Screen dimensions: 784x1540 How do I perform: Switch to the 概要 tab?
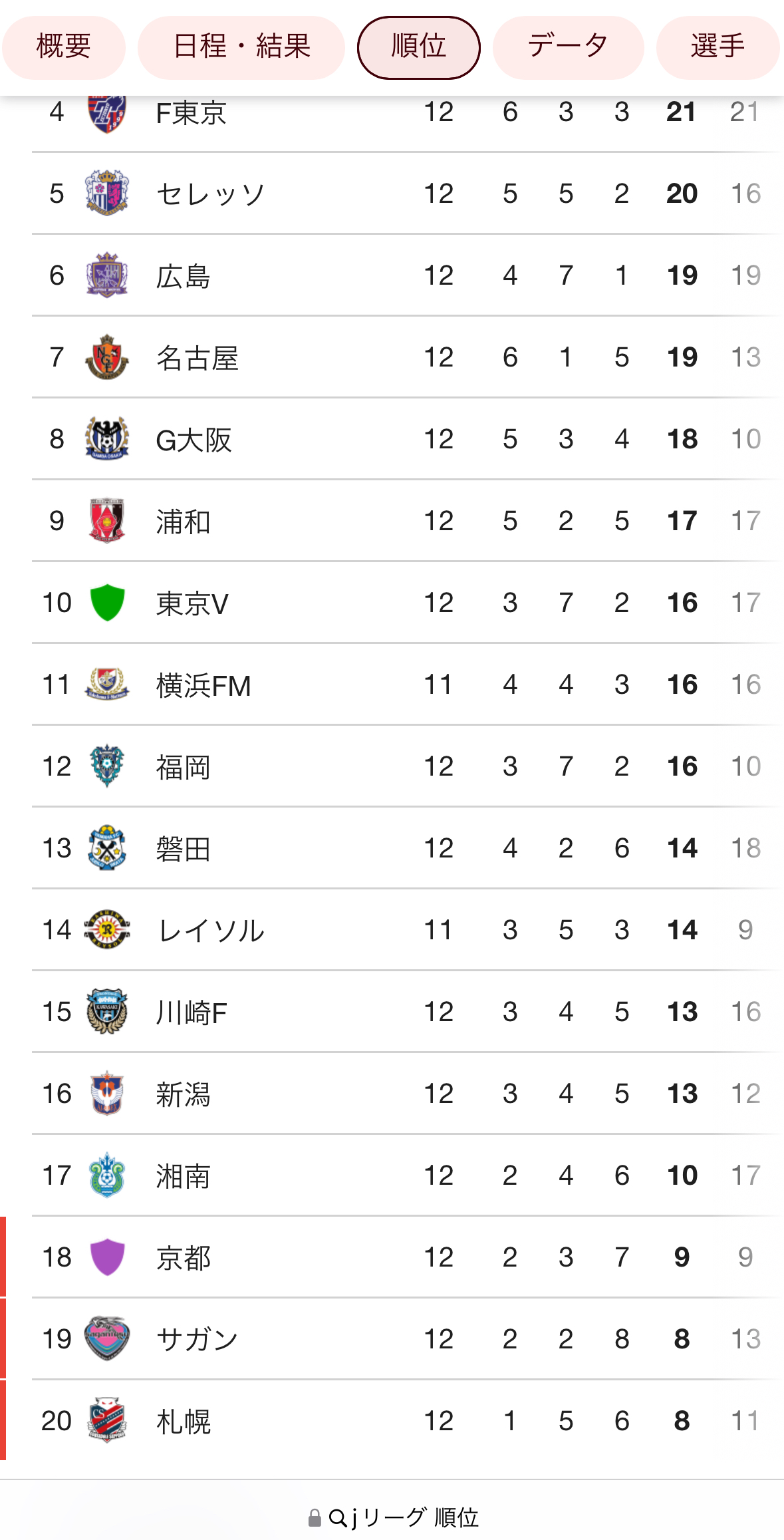(63, 47)
